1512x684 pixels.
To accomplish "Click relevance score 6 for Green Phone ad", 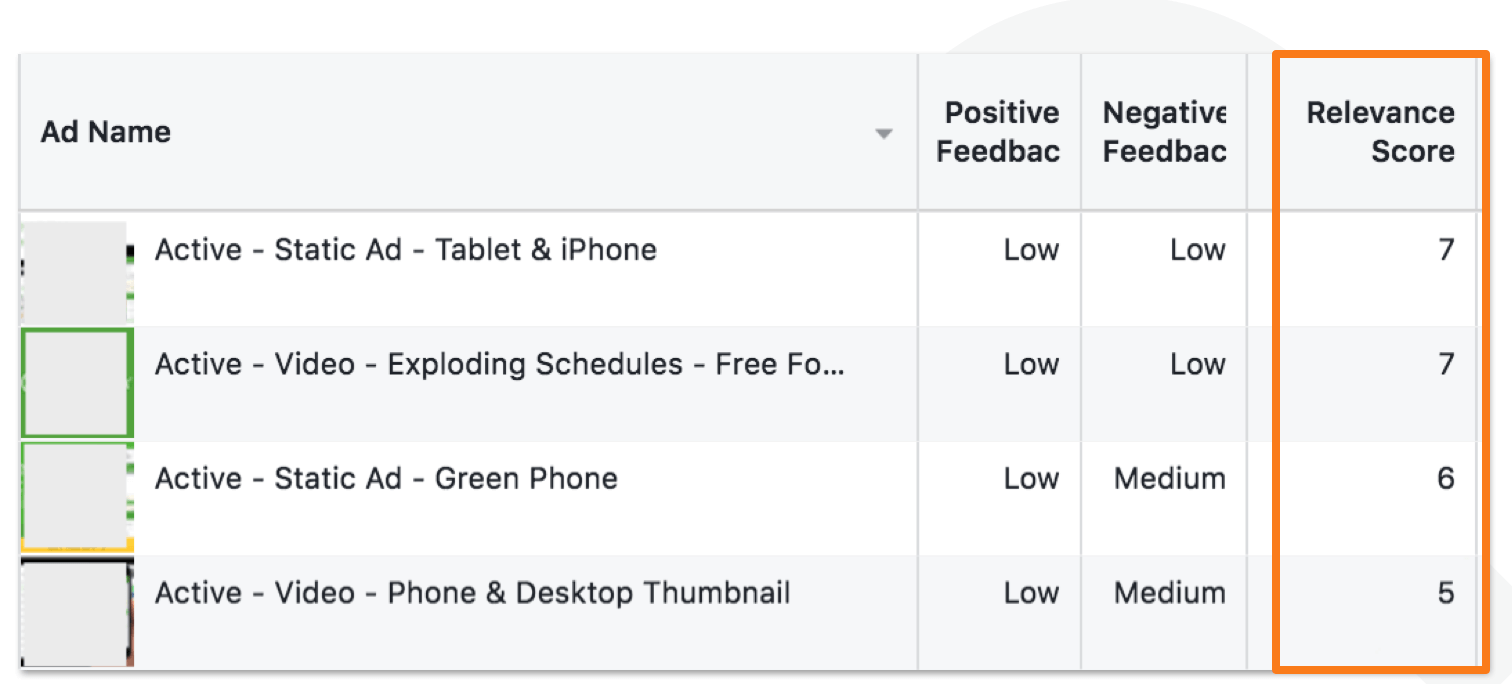I will point(1446,478).
